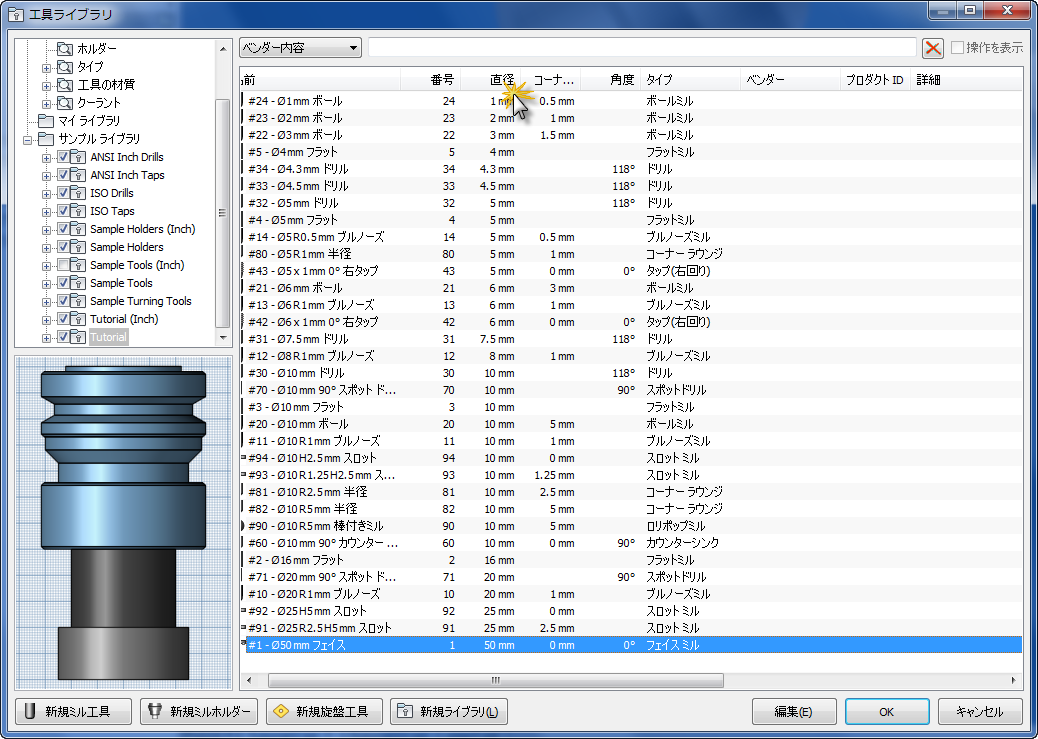The image size is (1038, 739).
Task: Clear the filter with the red X icon
Action: click(x=933, y=48)
